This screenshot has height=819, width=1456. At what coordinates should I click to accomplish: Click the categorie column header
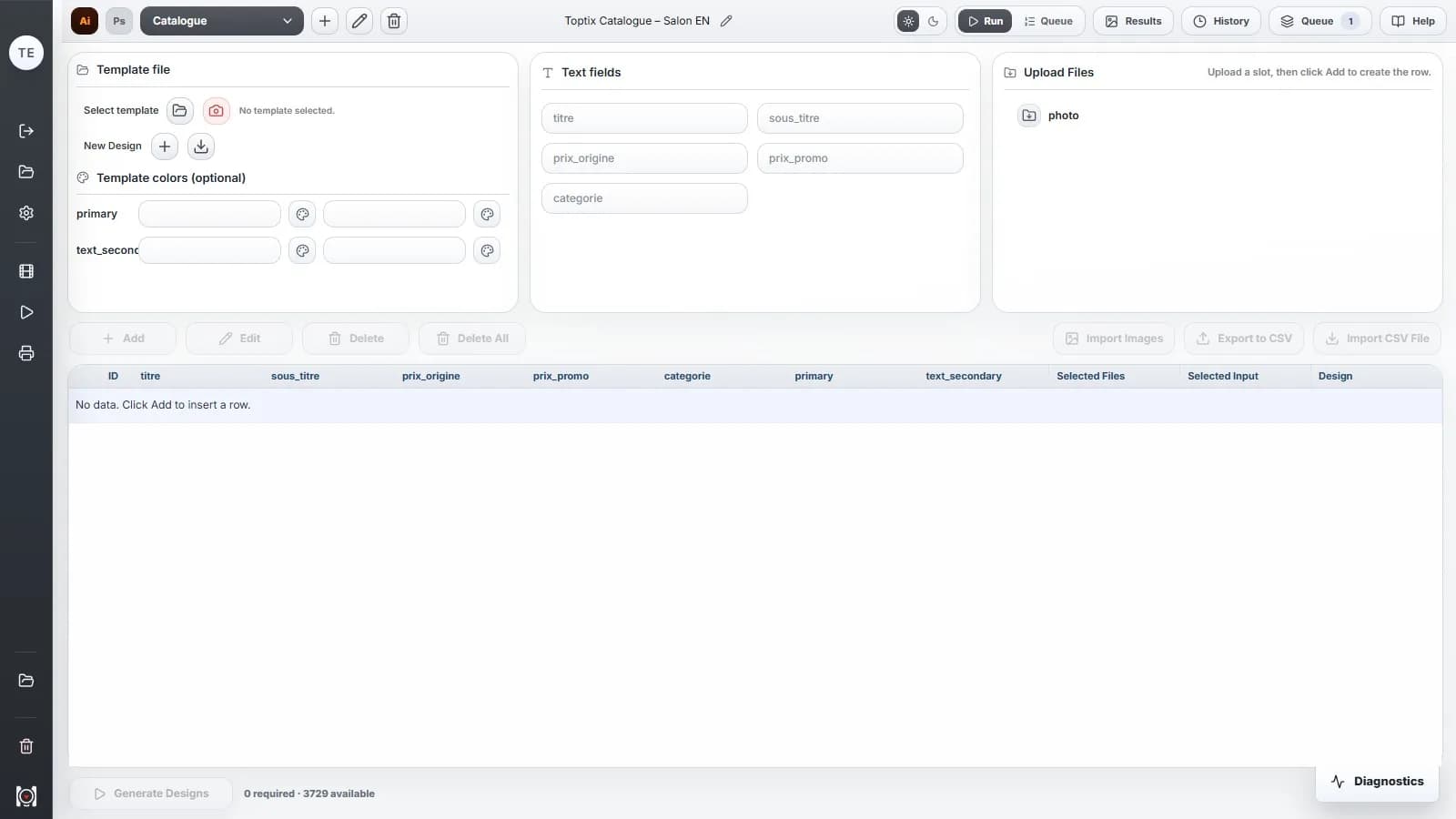[687, 376]
